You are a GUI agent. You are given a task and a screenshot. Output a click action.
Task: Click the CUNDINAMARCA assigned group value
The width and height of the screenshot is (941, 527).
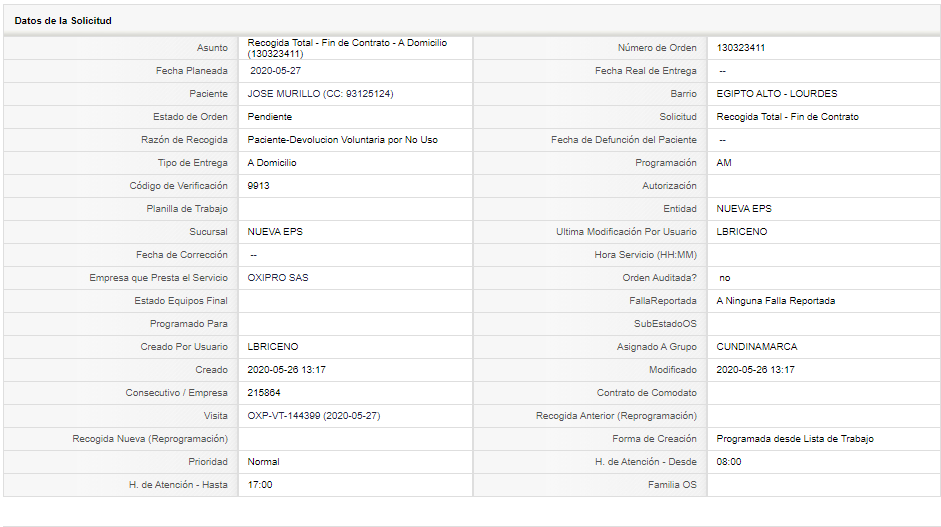757,346
